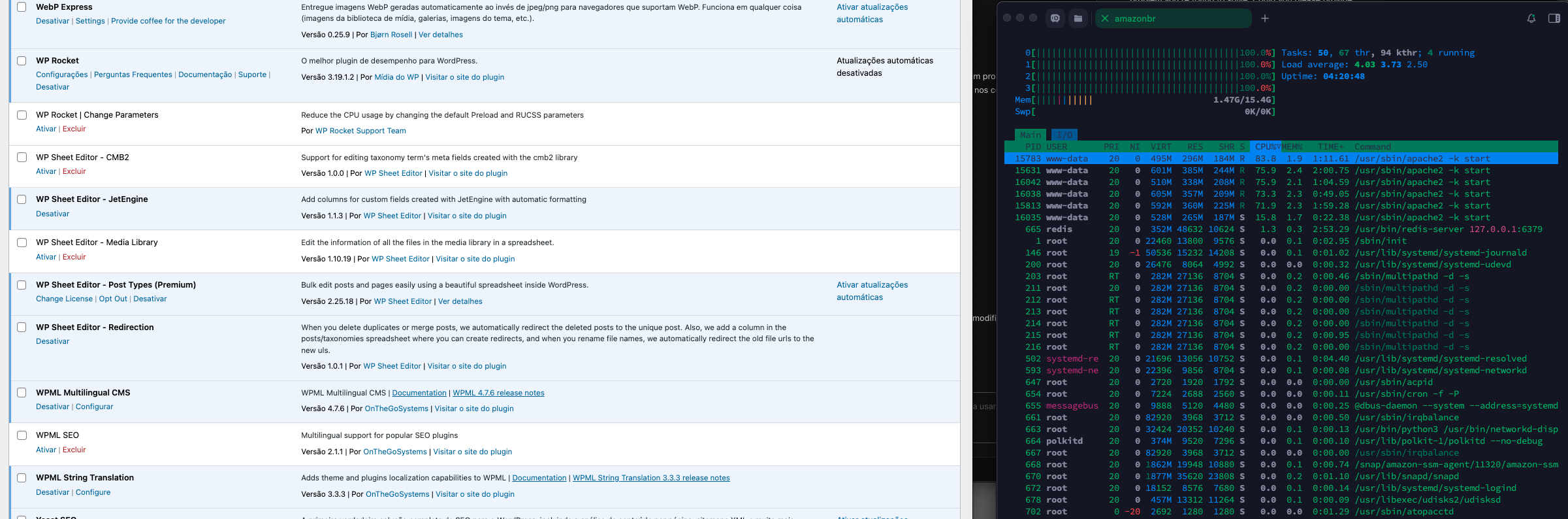The width and height of the screenshot is (1568, 519).
Task: Visit OnTheGoSystems link in WPML SEO row
Action: tap(395, 452)
